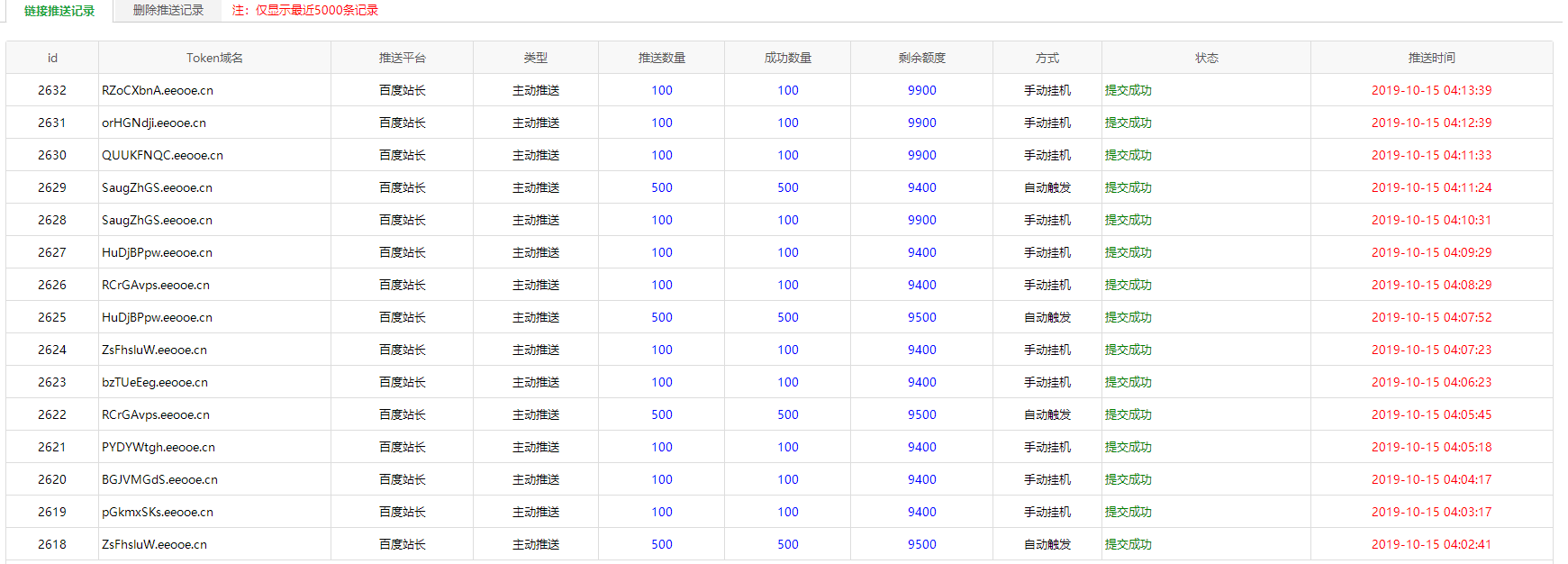This screenshot has width=1568, height=564.
Task: Open the 删除推送记录 tab
Action: tap(168, 11)
